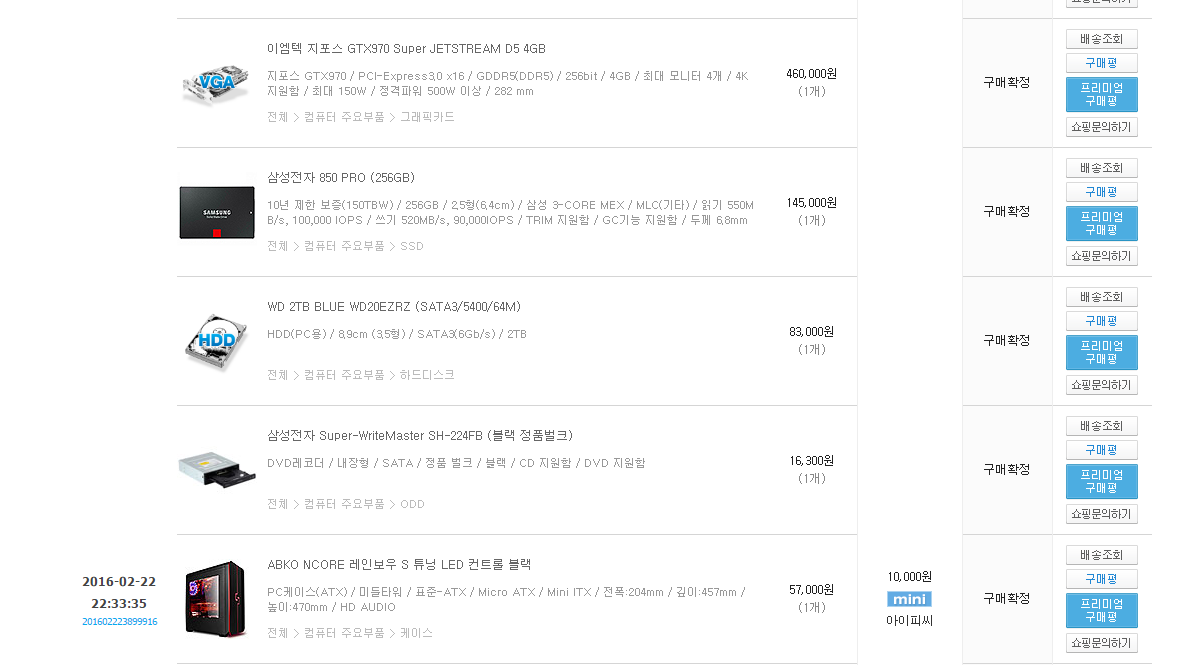Screen dimensions: 1181x665
Task: Click 쇼핑문의하기 for the Super-WriteMaster DVD drive
Action: (1101, 514)
